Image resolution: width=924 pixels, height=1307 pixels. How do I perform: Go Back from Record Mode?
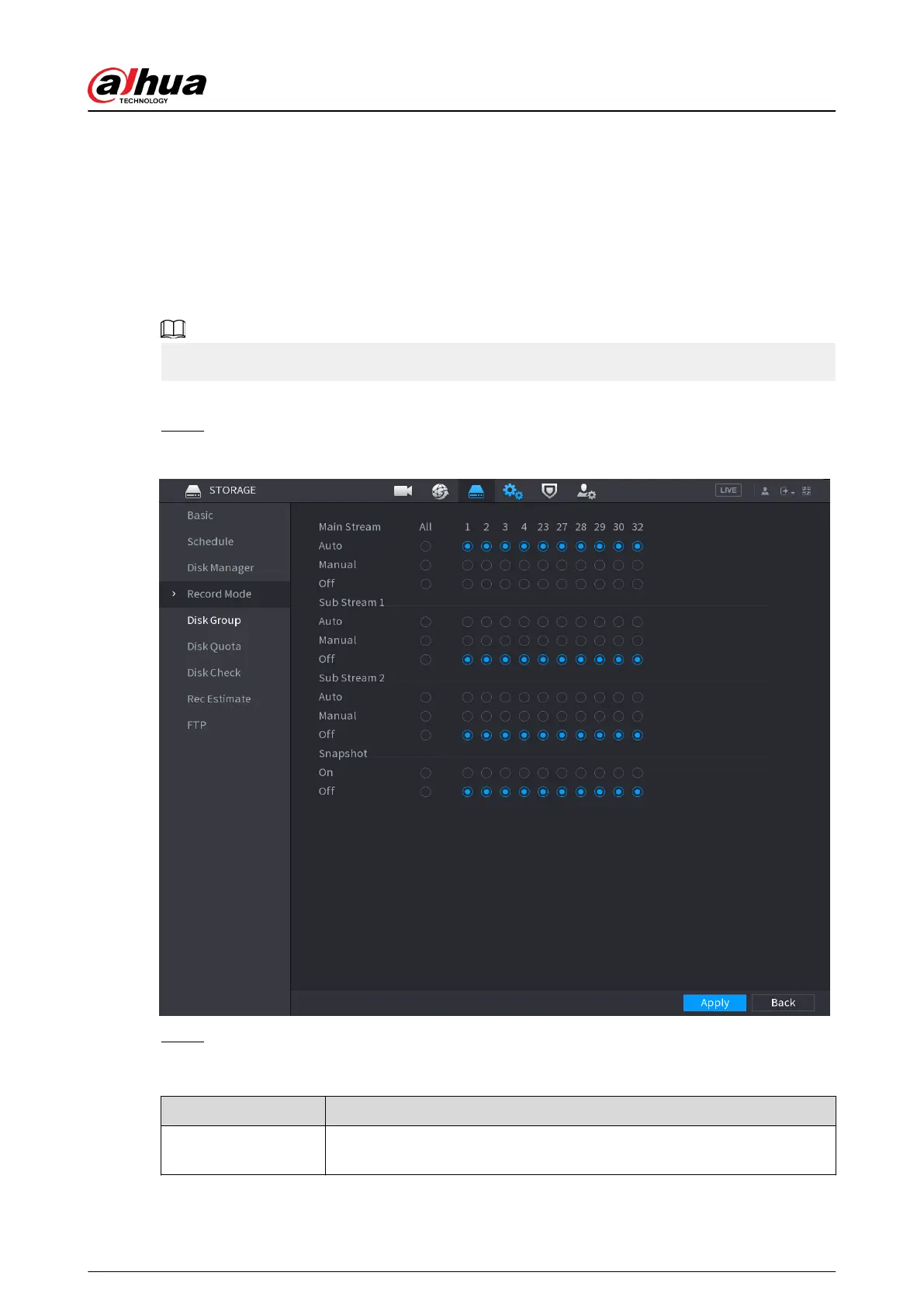[x=783, y=1003]
